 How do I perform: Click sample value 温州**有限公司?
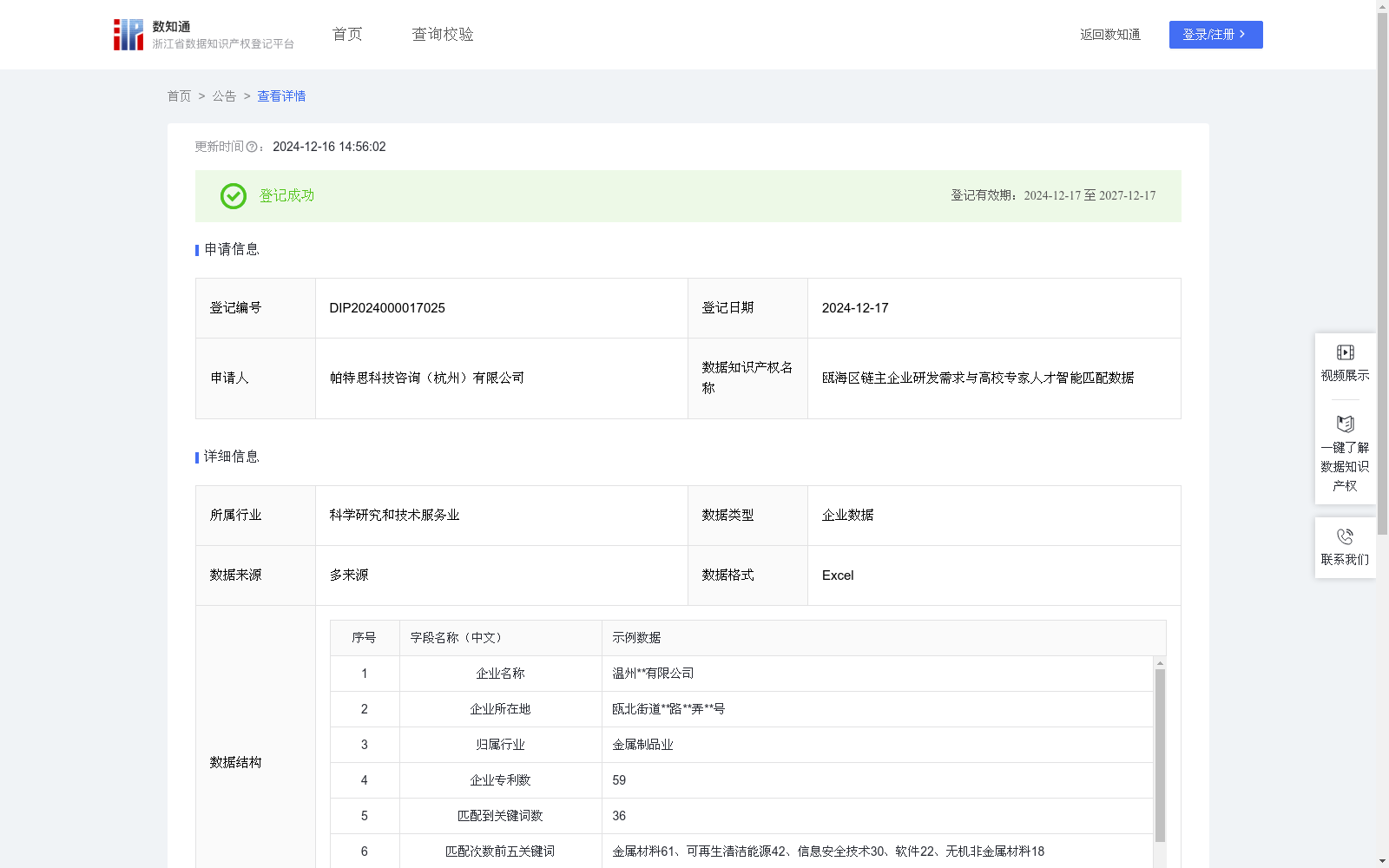[x=653, y=674]
